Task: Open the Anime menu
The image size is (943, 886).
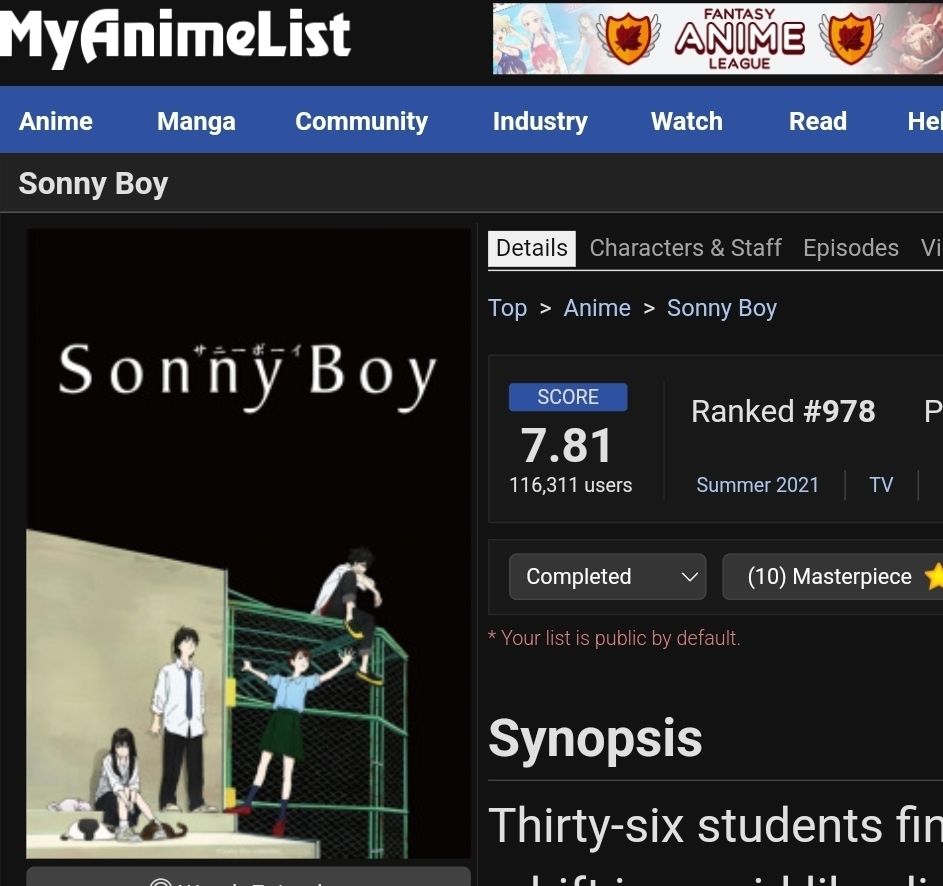Action: tap(56, 122)
